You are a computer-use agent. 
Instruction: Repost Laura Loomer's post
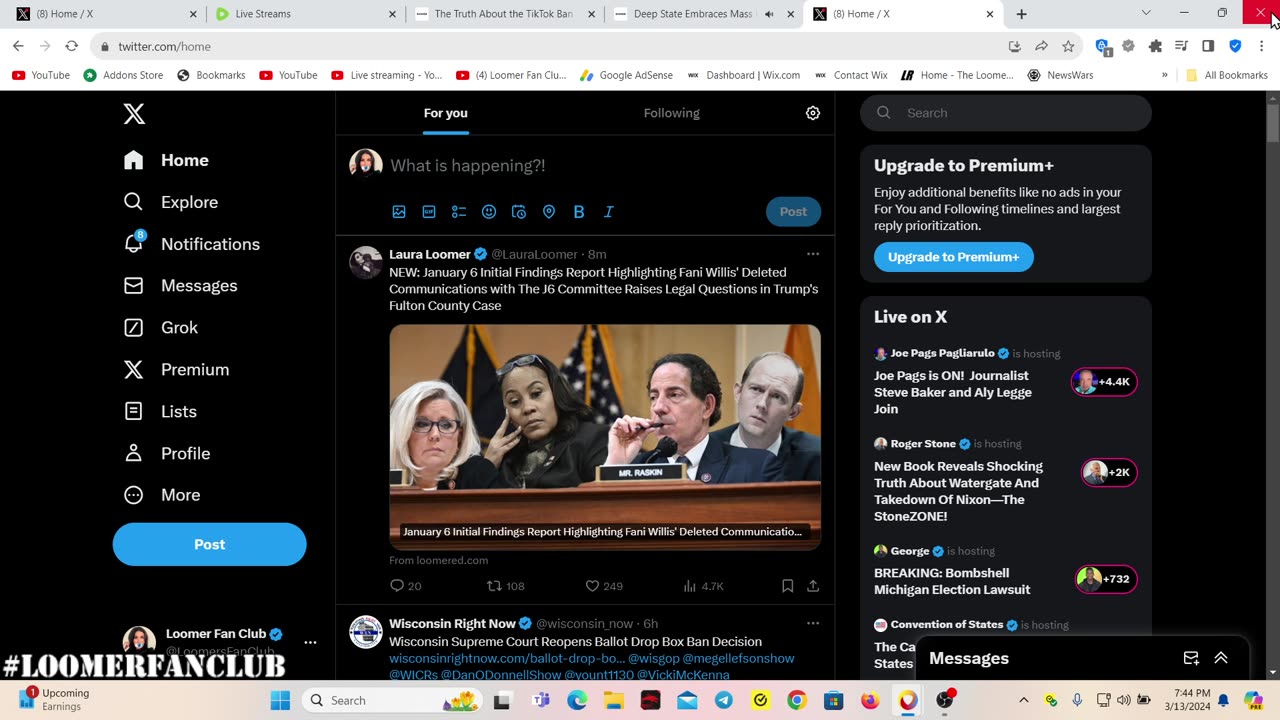(505, 586)
